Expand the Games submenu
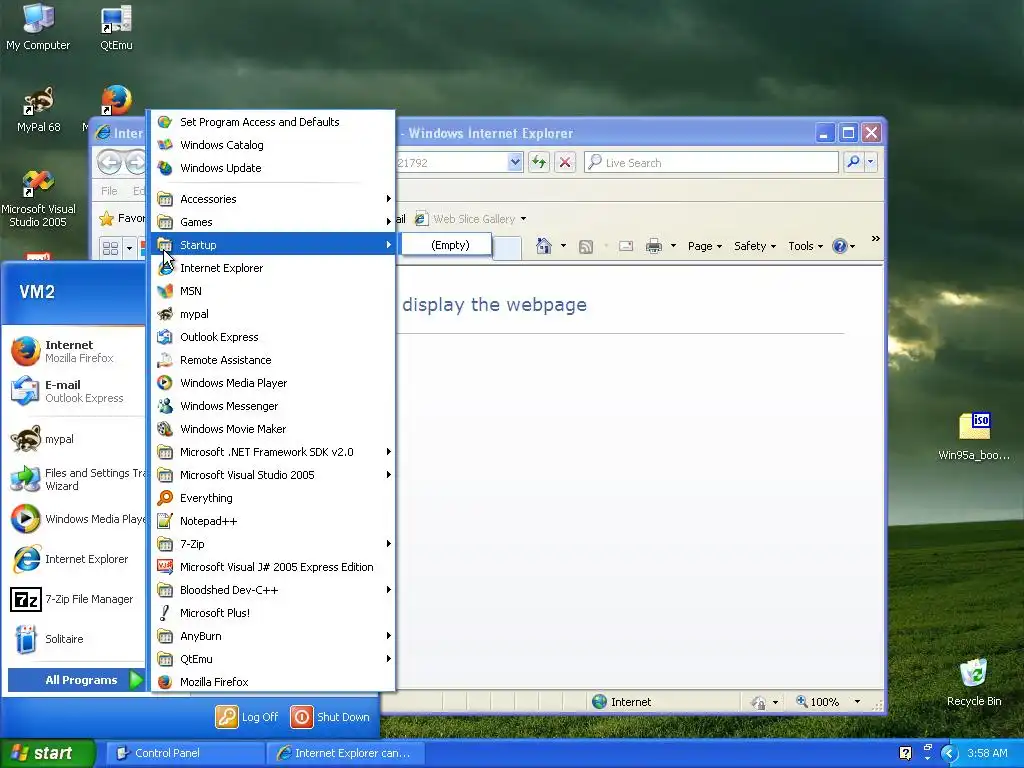This screenshot has height=768, width=1024. (x=273, y=222)
